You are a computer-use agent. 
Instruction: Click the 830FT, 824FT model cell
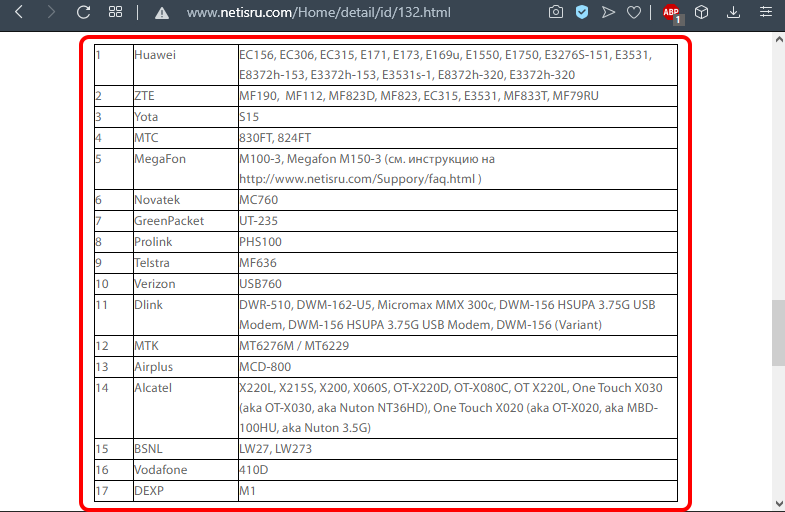click(x=458, y=138)
